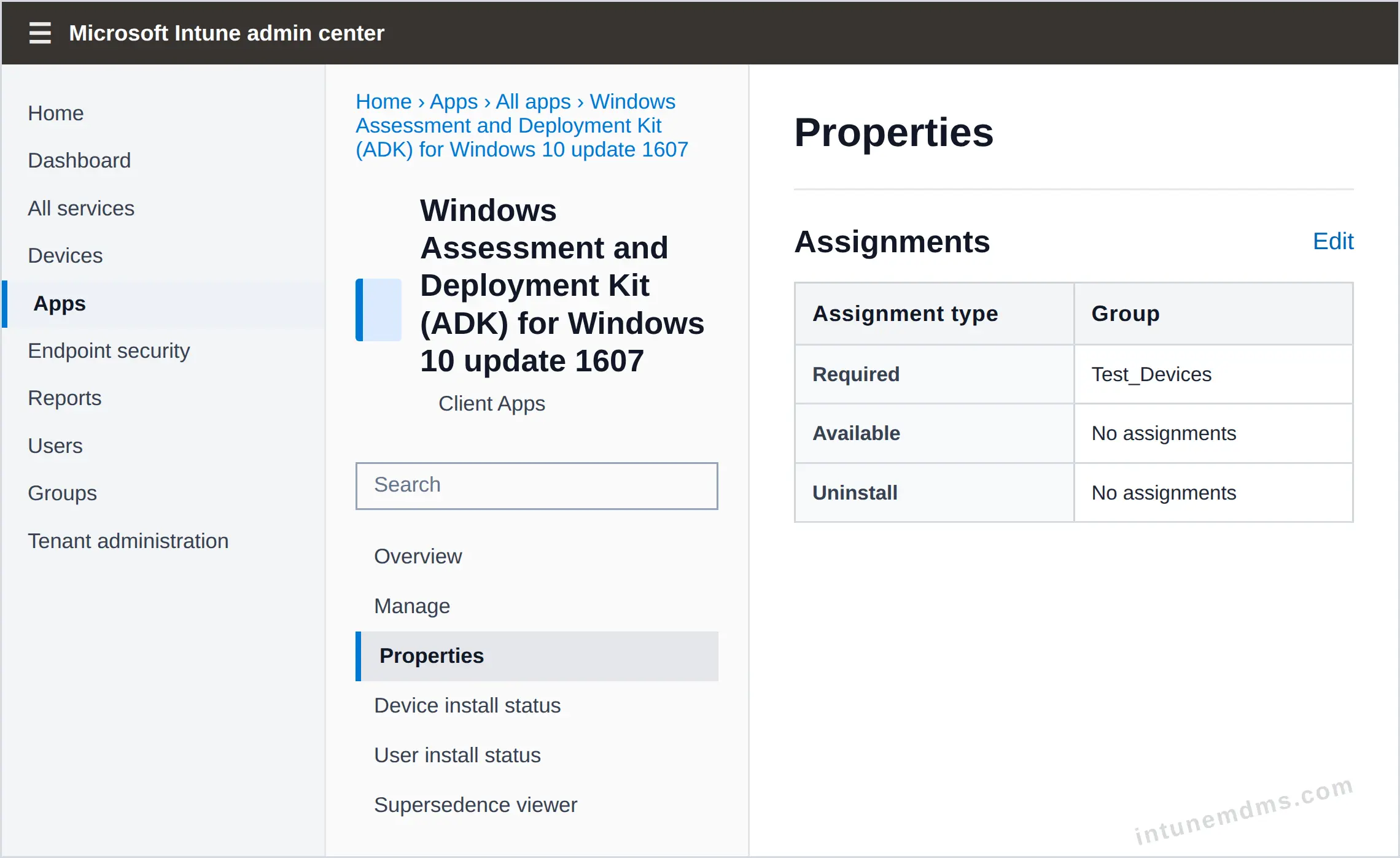Screen dimensions: 1400x858
Task: Click Apps breadcrumb link
Action: coord(454,101)
